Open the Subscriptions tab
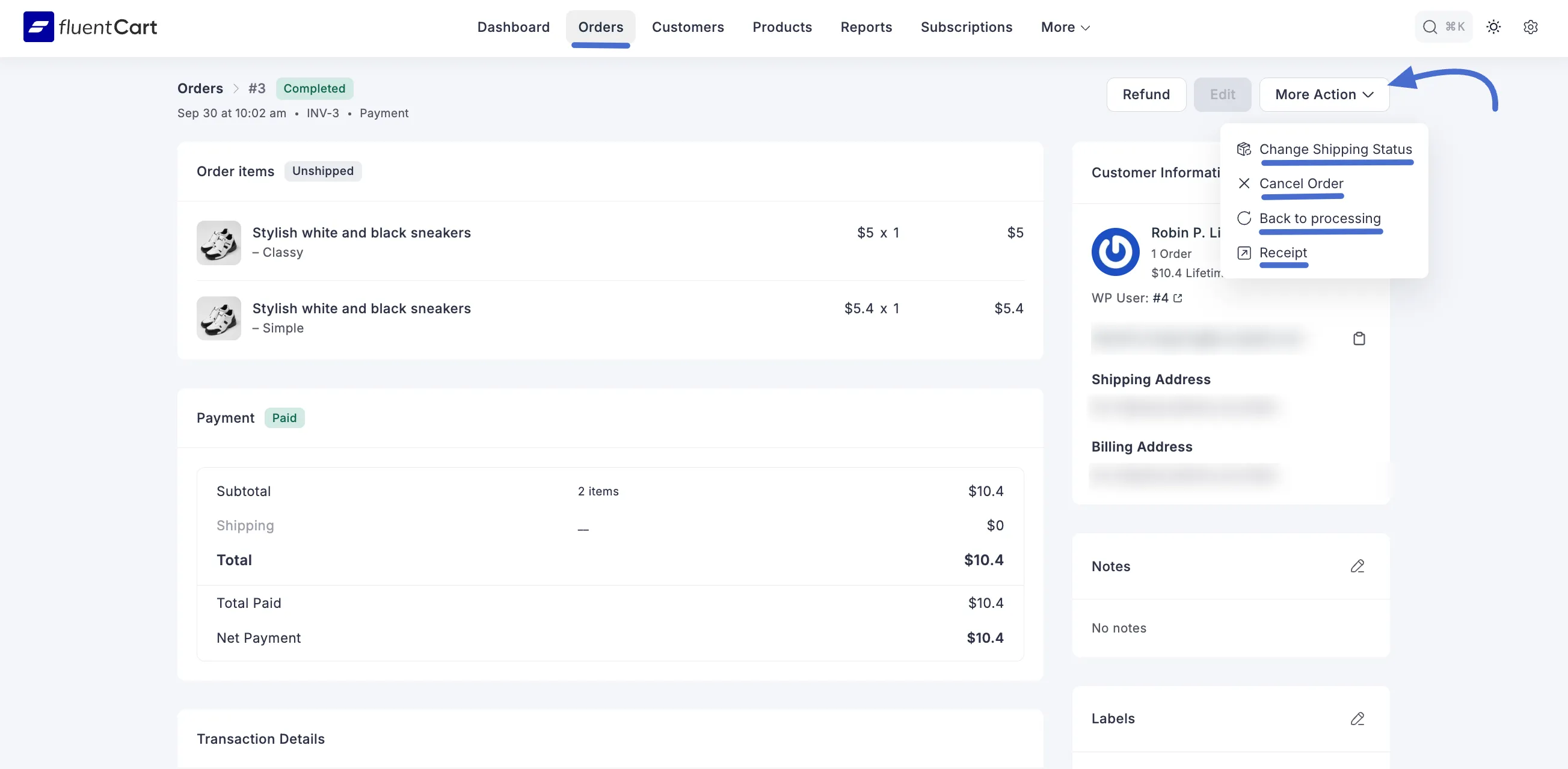1568x769 pixels. (967, 28)
